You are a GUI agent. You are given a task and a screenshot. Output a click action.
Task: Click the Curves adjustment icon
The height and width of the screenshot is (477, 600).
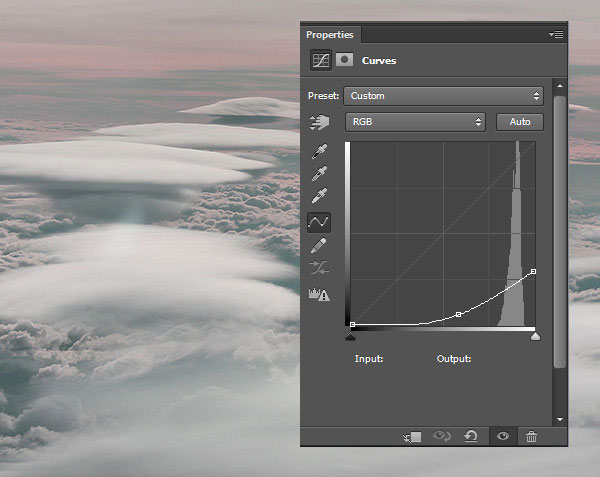tap(320, 61)
